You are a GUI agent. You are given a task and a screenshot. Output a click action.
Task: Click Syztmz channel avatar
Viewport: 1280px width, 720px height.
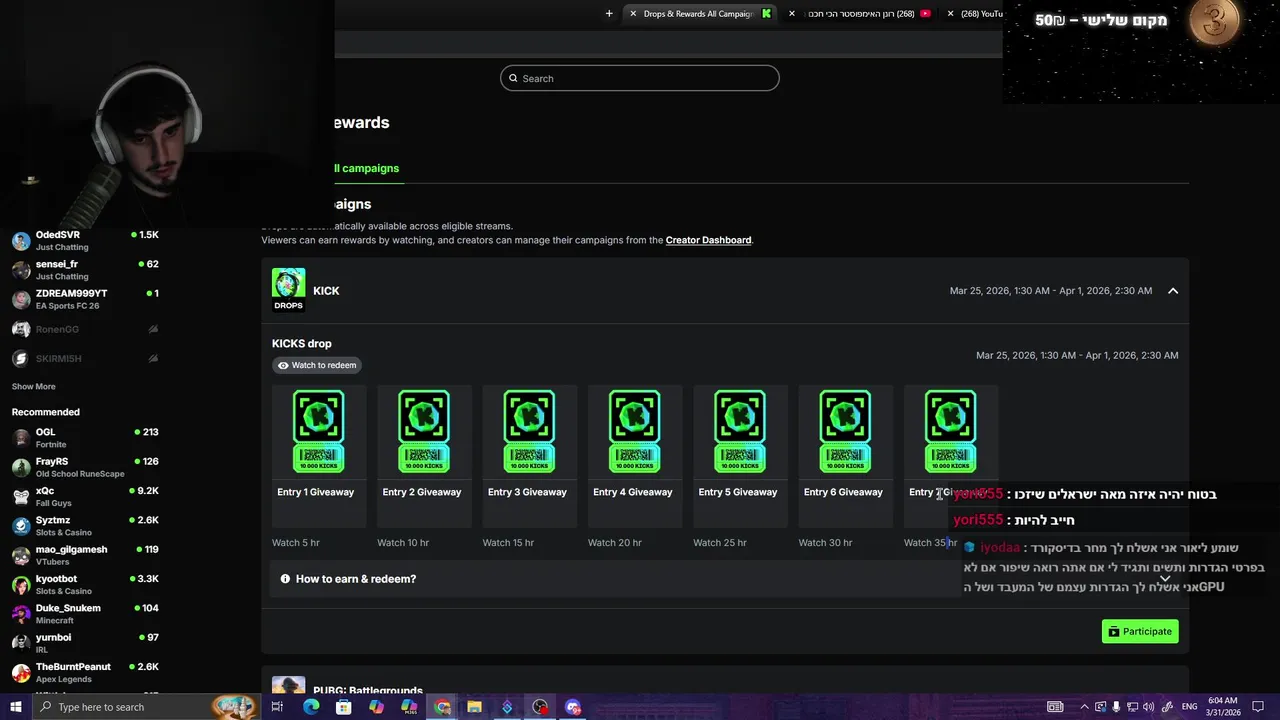21,526
